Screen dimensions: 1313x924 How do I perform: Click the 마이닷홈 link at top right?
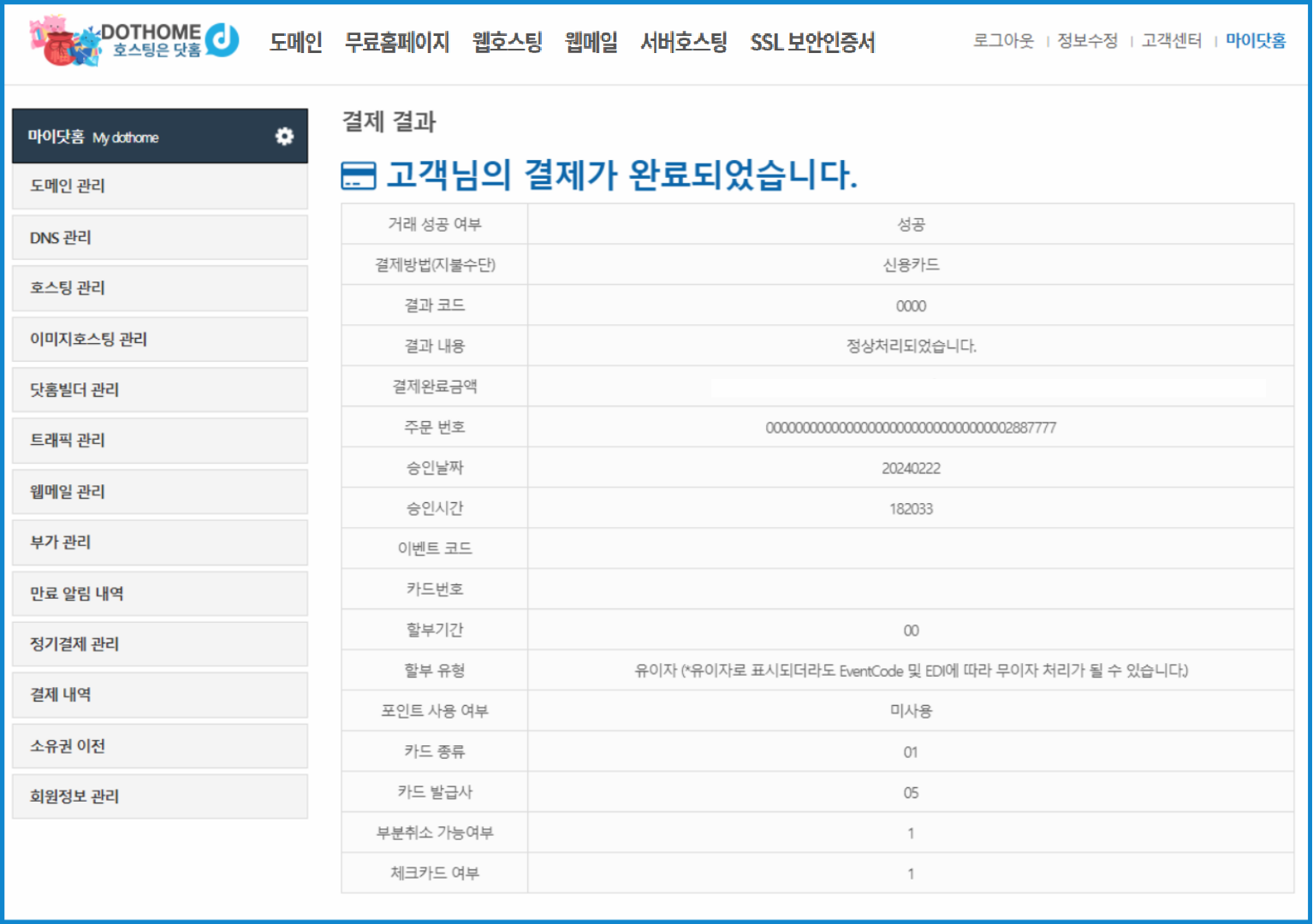pos(1255,41)
